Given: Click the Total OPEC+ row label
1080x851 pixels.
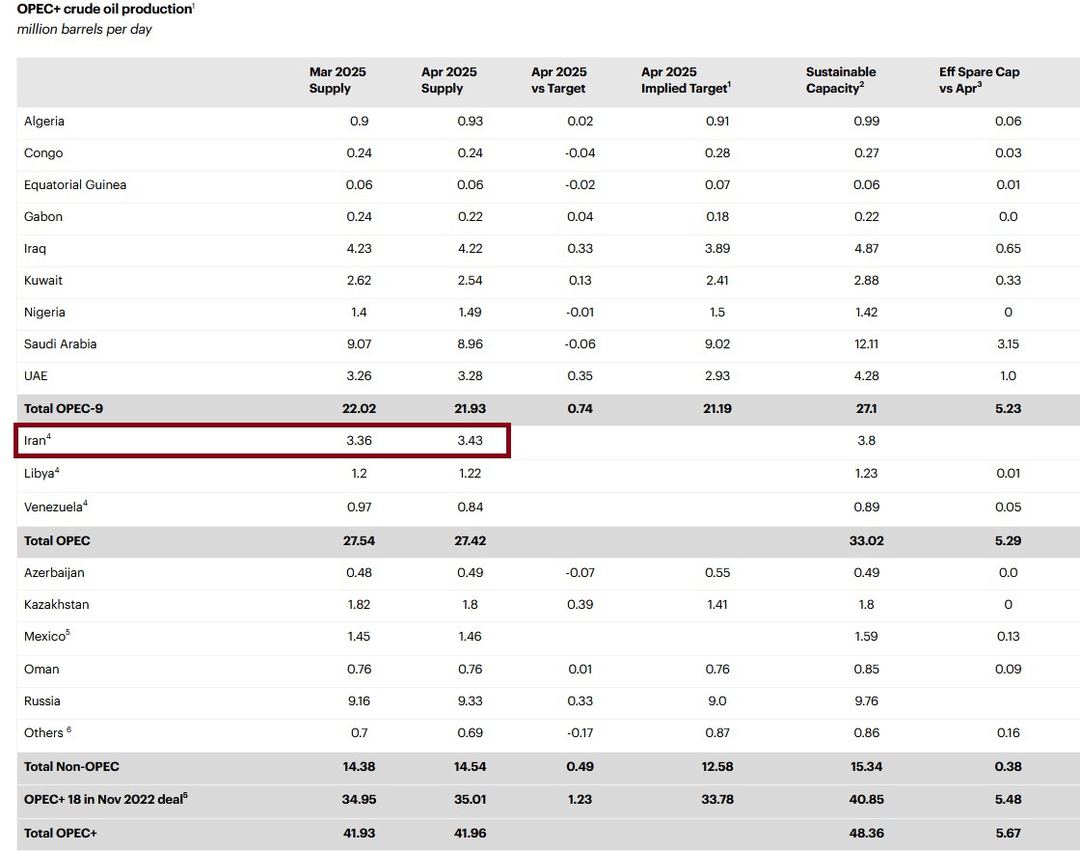Looking at the screenshot, I should (60, 833).
